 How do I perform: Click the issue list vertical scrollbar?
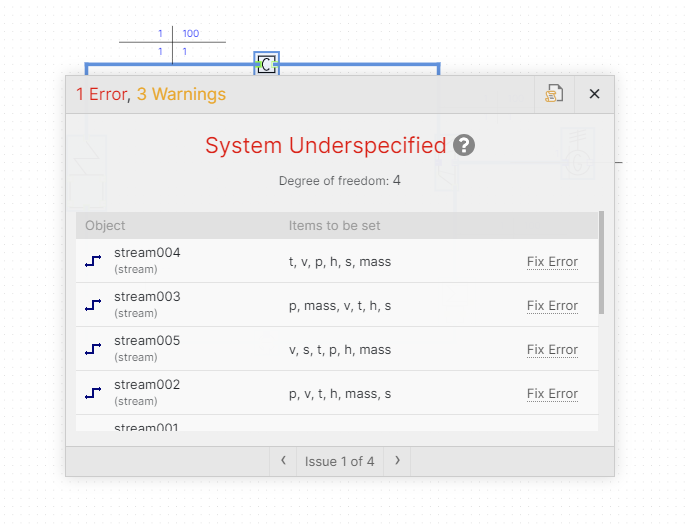601,262
